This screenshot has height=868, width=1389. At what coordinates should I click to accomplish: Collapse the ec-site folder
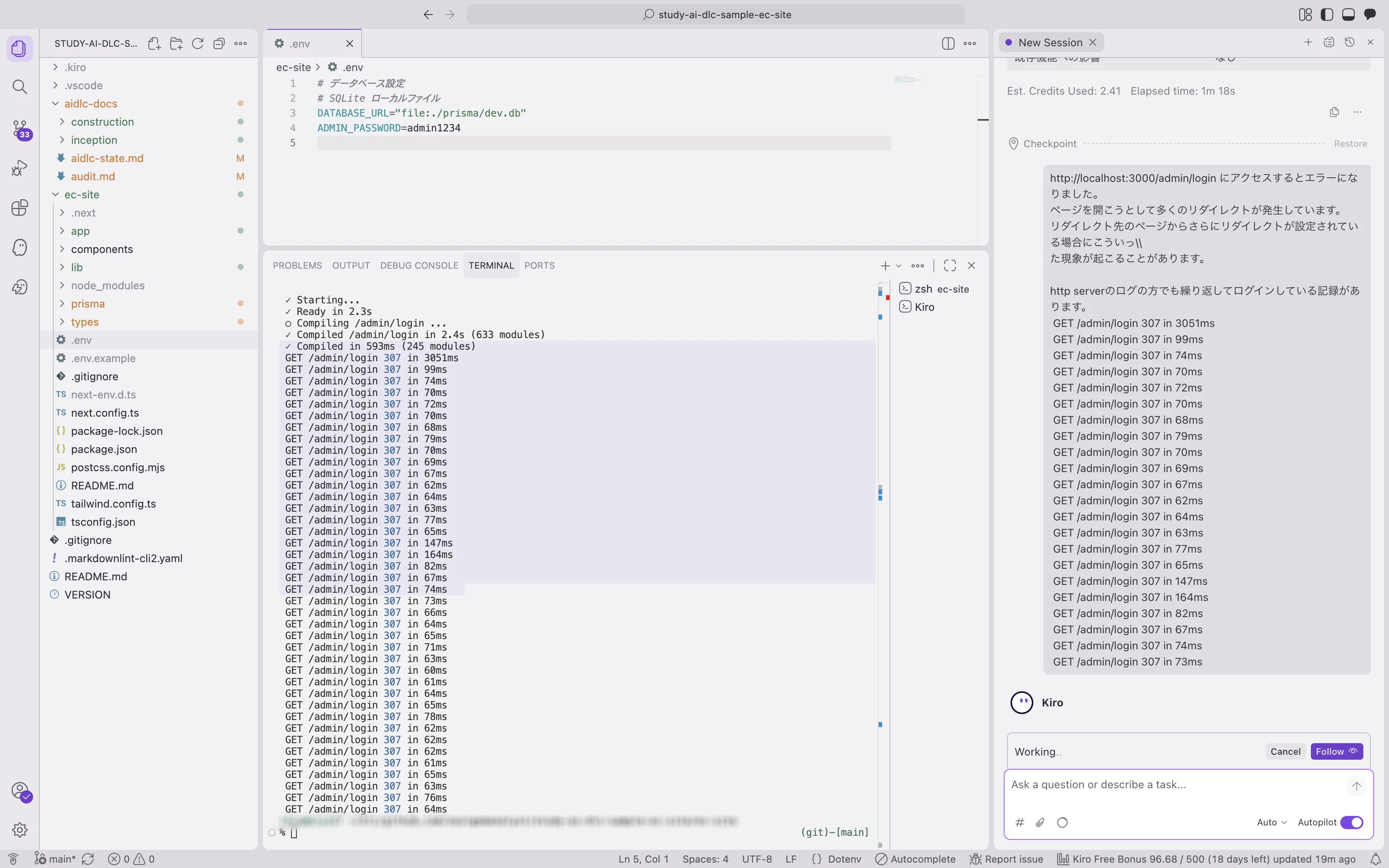81,195
